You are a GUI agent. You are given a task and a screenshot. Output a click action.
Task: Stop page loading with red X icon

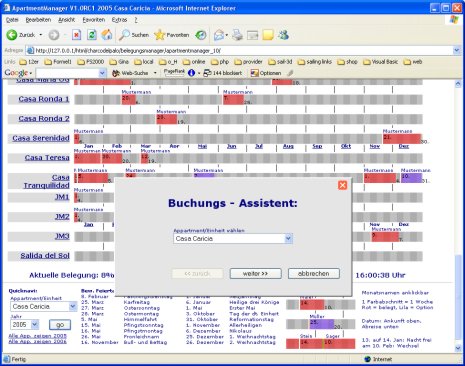(x=77, y=35)
